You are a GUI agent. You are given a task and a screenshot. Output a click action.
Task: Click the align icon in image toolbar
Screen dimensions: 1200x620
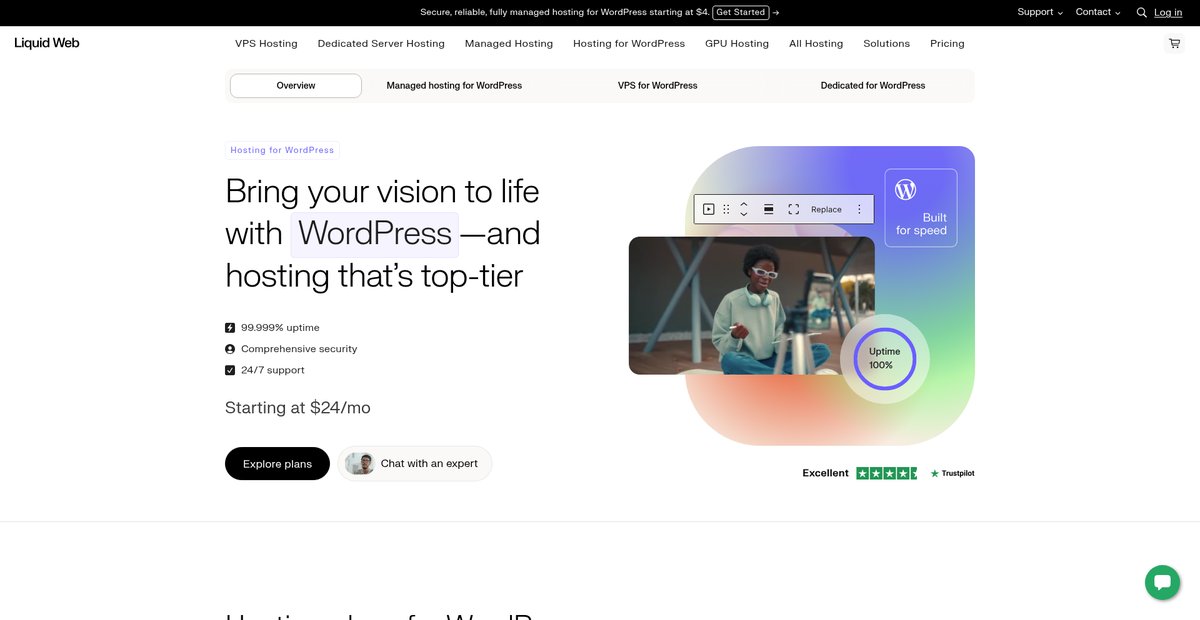(x=768, y=209)
